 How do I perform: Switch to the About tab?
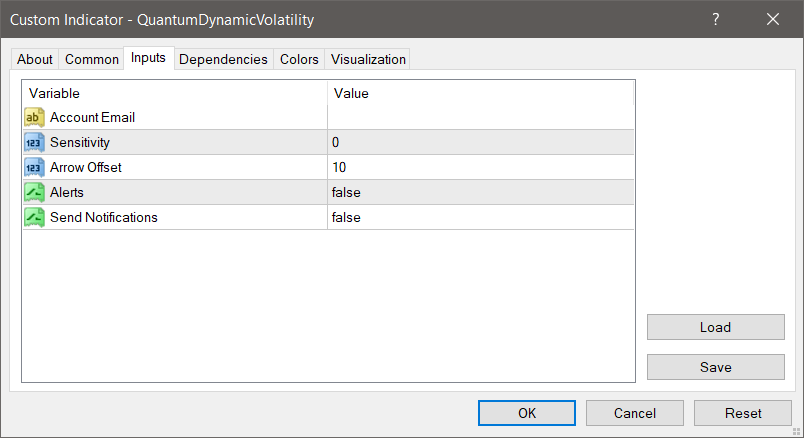[35, 59]
